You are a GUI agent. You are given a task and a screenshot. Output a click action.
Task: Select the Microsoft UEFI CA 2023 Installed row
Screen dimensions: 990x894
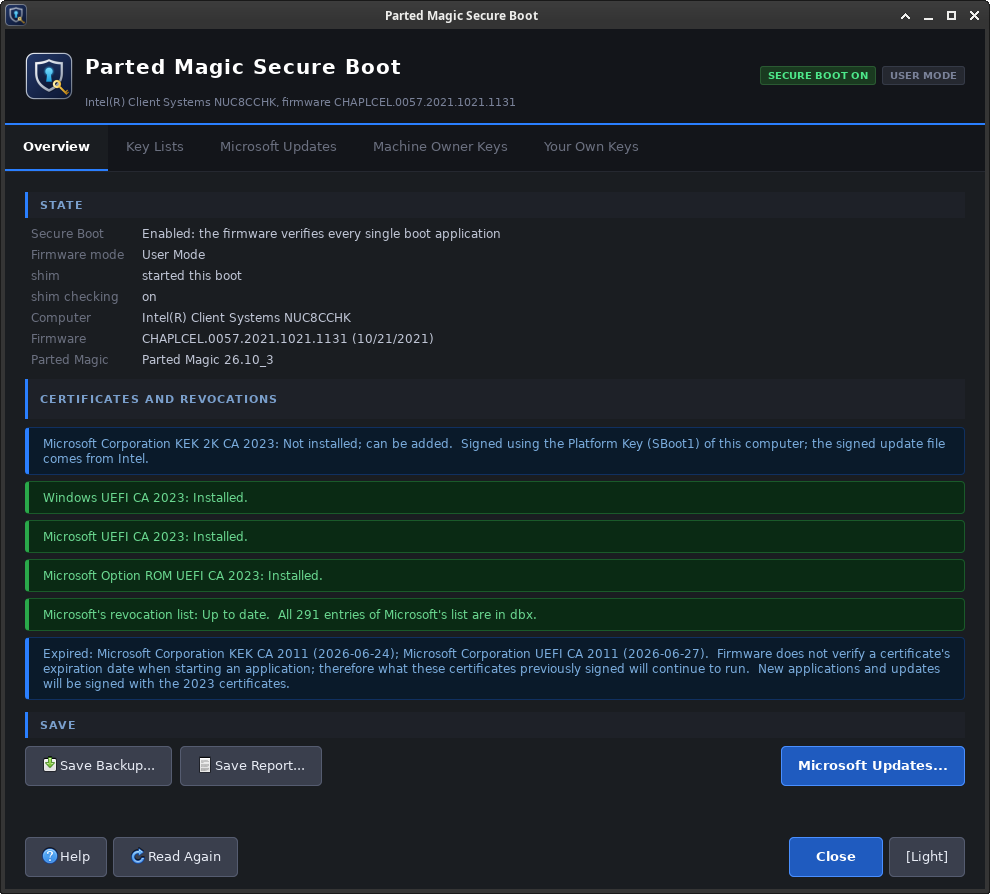click(x=495, y=537)
